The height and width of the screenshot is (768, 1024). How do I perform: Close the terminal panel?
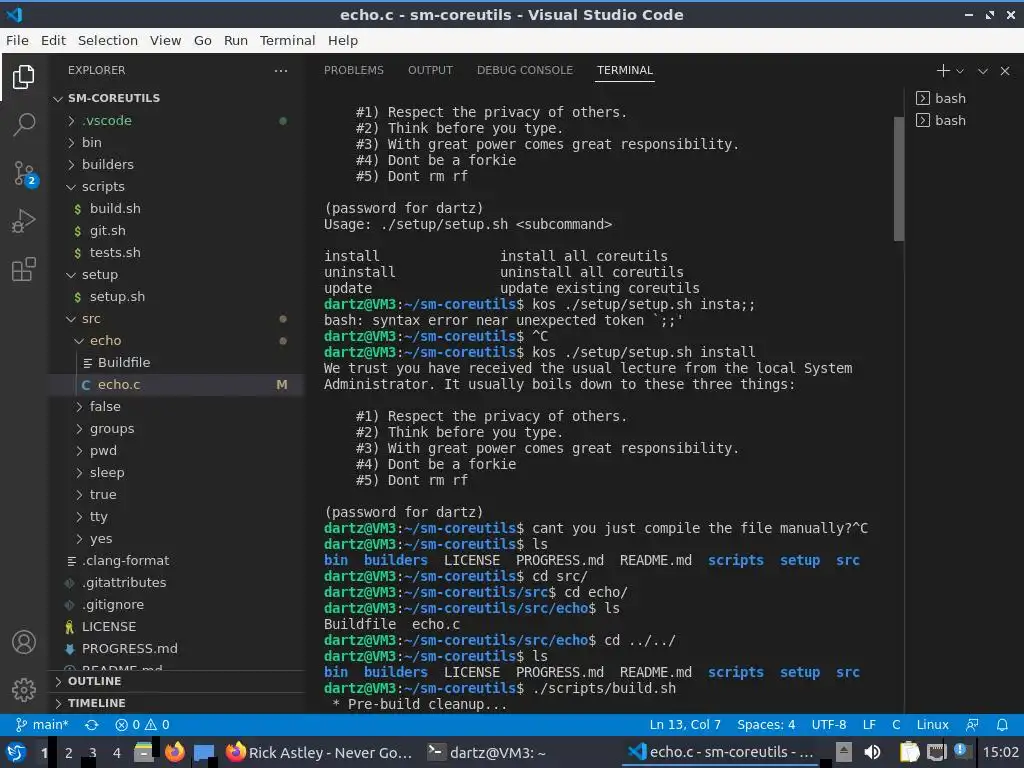point(1004,71)
